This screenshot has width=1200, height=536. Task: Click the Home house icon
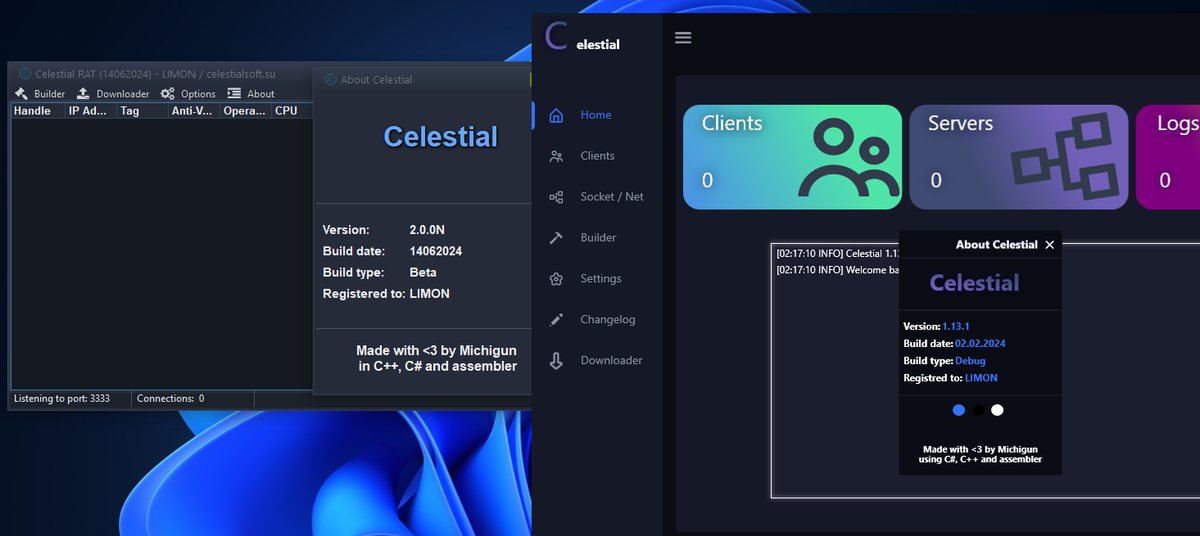[x=557, y=115]
